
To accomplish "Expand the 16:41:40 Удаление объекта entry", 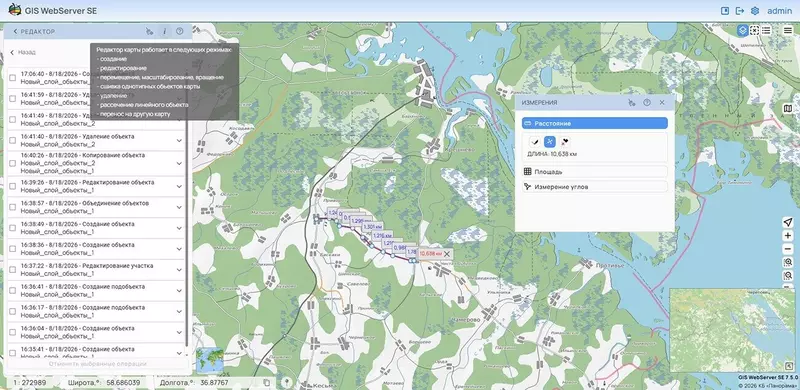I will click(179, 140).
